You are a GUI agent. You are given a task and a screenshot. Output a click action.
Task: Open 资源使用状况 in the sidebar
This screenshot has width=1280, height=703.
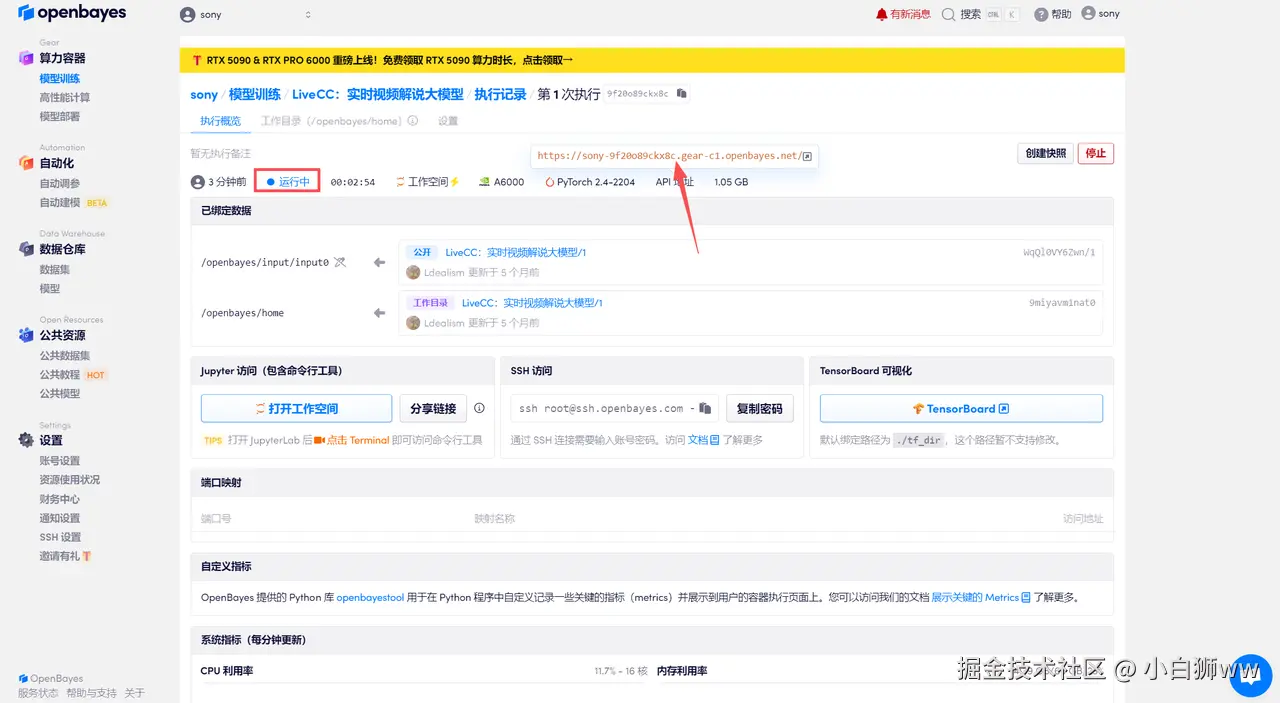tap(70, 479)
